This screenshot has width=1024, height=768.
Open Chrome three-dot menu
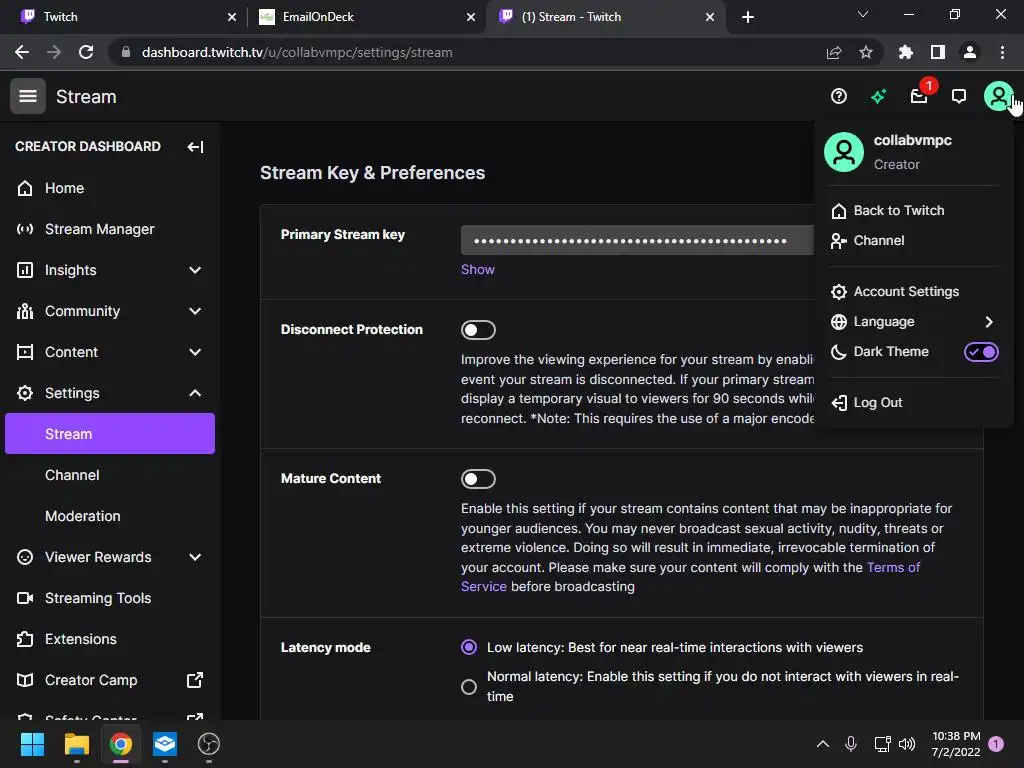tap(1002, 52)
